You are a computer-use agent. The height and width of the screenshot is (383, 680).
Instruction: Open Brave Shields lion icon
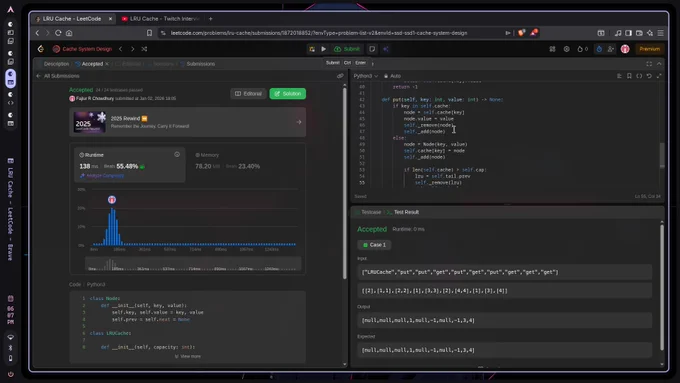[522, 33]
